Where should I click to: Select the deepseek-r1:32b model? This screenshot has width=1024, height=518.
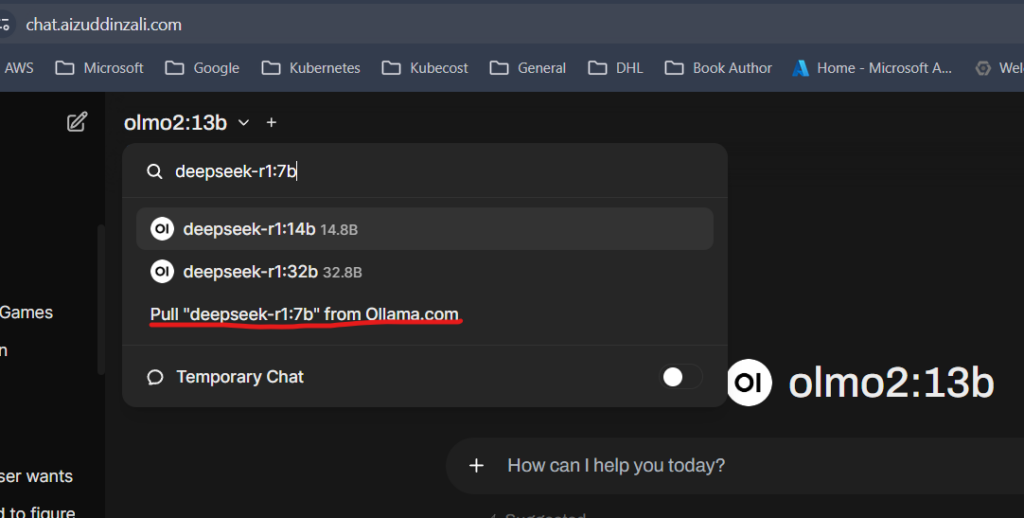coord(424,271)
